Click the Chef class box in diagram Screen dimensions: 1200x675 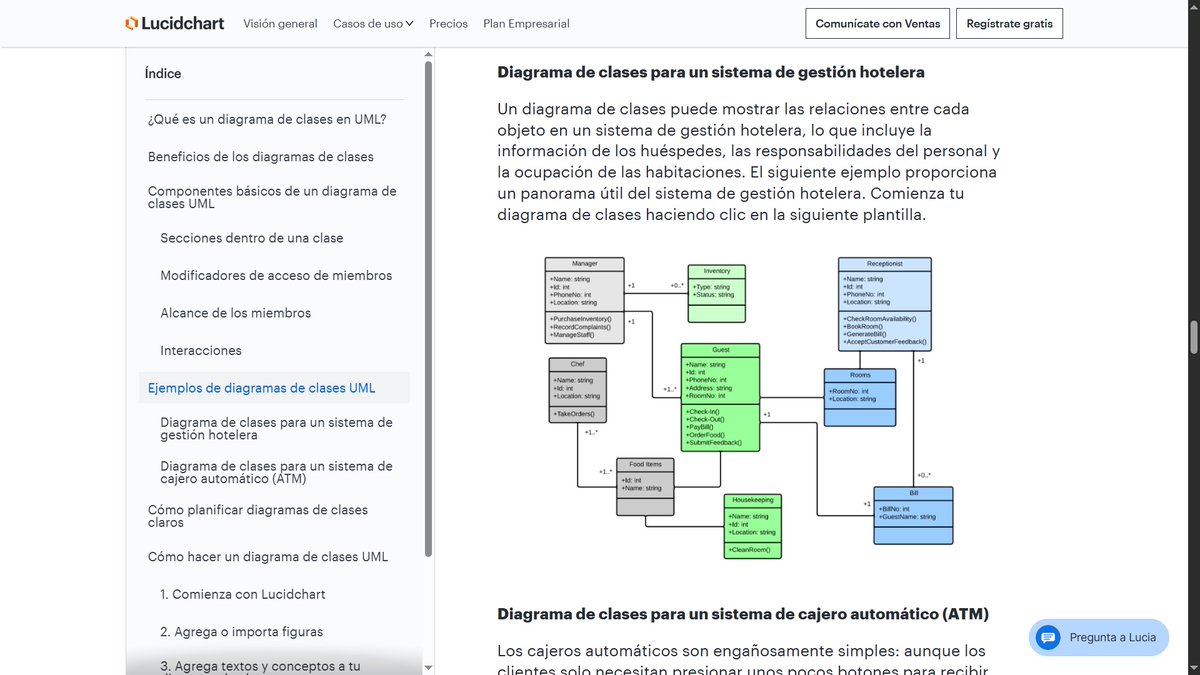577,390
